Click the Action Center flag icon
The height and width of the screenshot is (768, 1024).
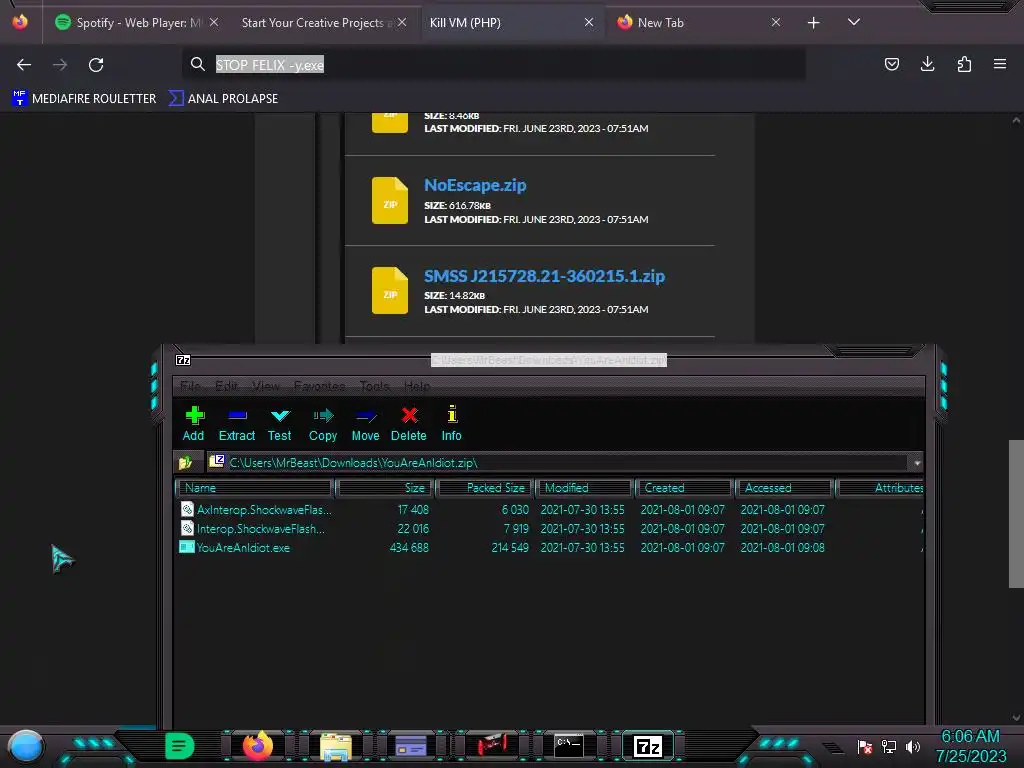tap(865, 746)
